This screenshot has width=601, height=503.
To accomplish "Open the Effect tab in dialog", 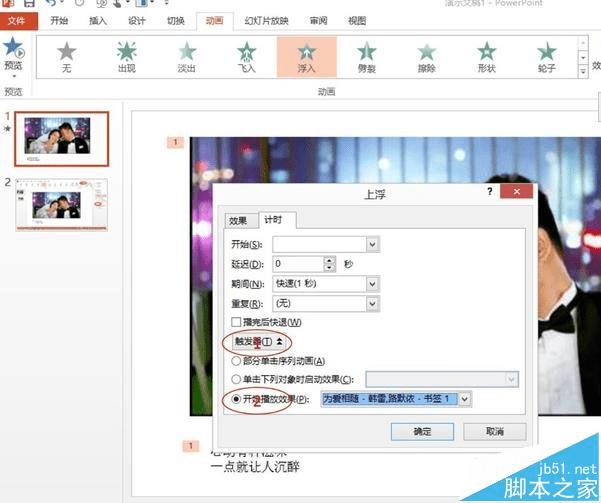I will point(240,220).
